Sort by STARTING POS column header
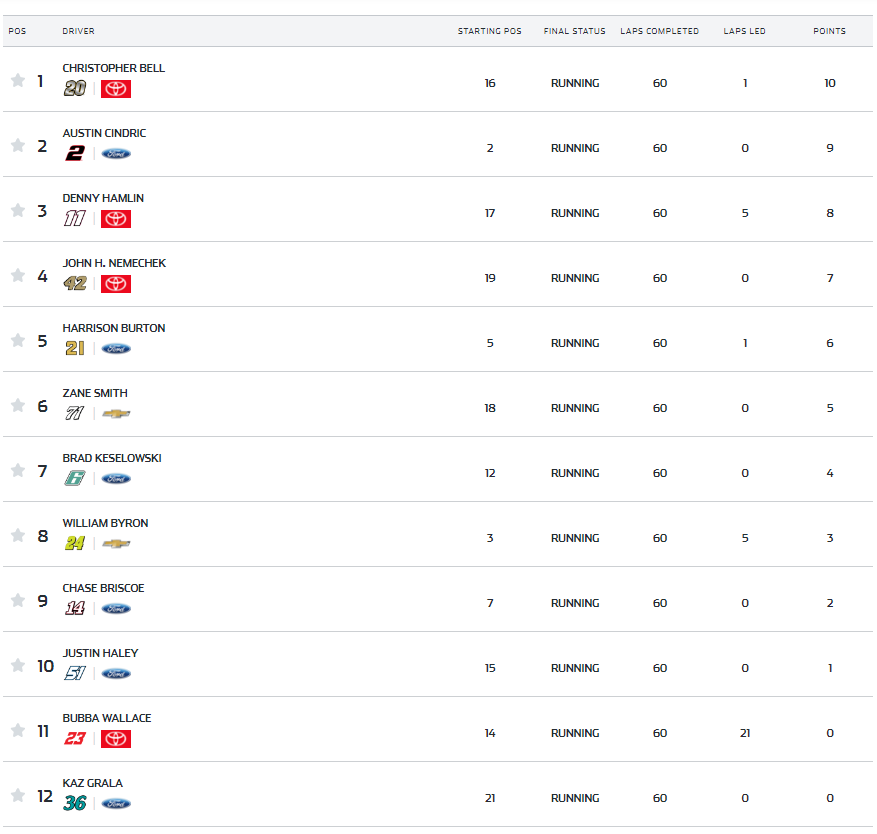Screen dimensions: 877x834 pyautogui.click(x=489, y=31)
